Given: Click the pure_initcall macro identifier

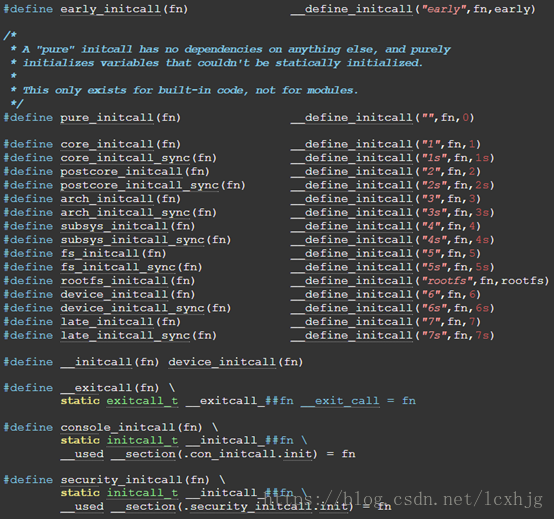Looking at the screenshot, I should click(107, 117).
